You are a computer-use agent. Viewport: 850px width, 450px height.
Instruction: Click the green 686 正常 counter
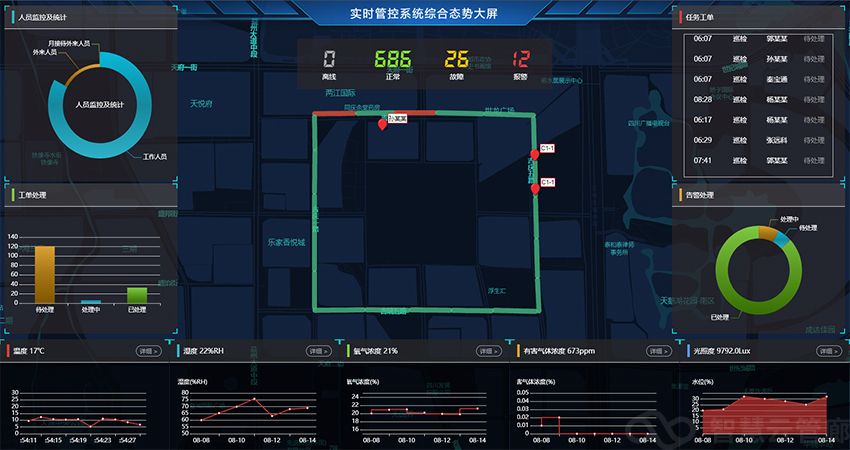393,65
